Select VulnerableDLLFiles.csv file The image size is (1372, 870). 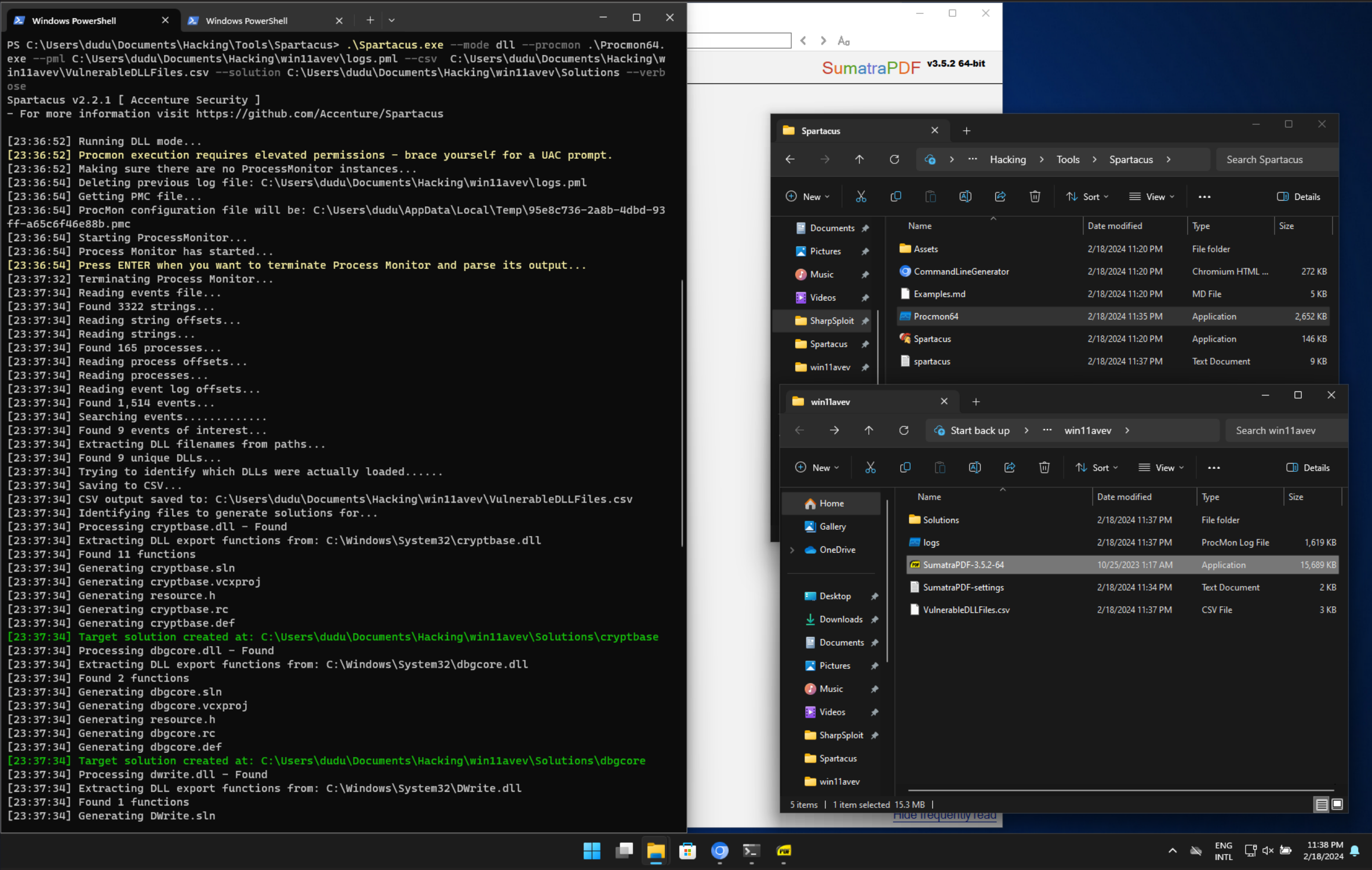click(1122, 610)
